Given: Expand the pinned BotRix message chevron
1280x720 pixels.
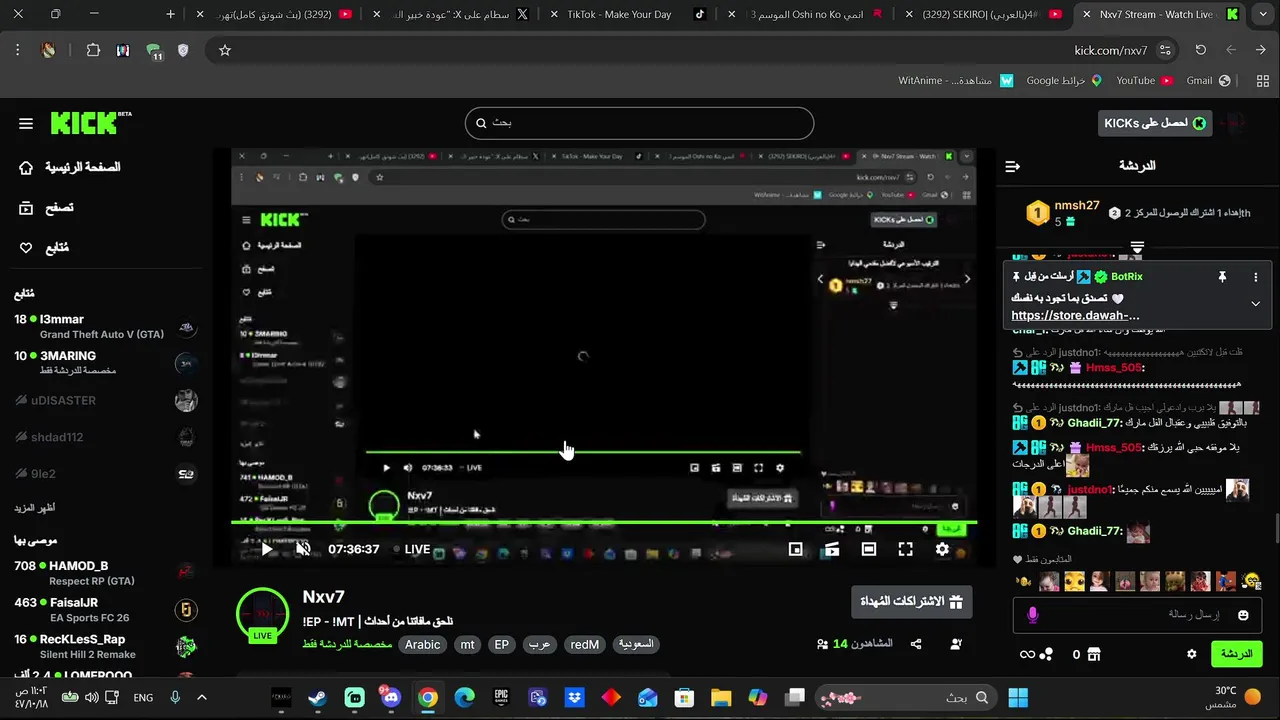Looking at the screenshot, I should pyautogui.click(x=1255, y=304).
